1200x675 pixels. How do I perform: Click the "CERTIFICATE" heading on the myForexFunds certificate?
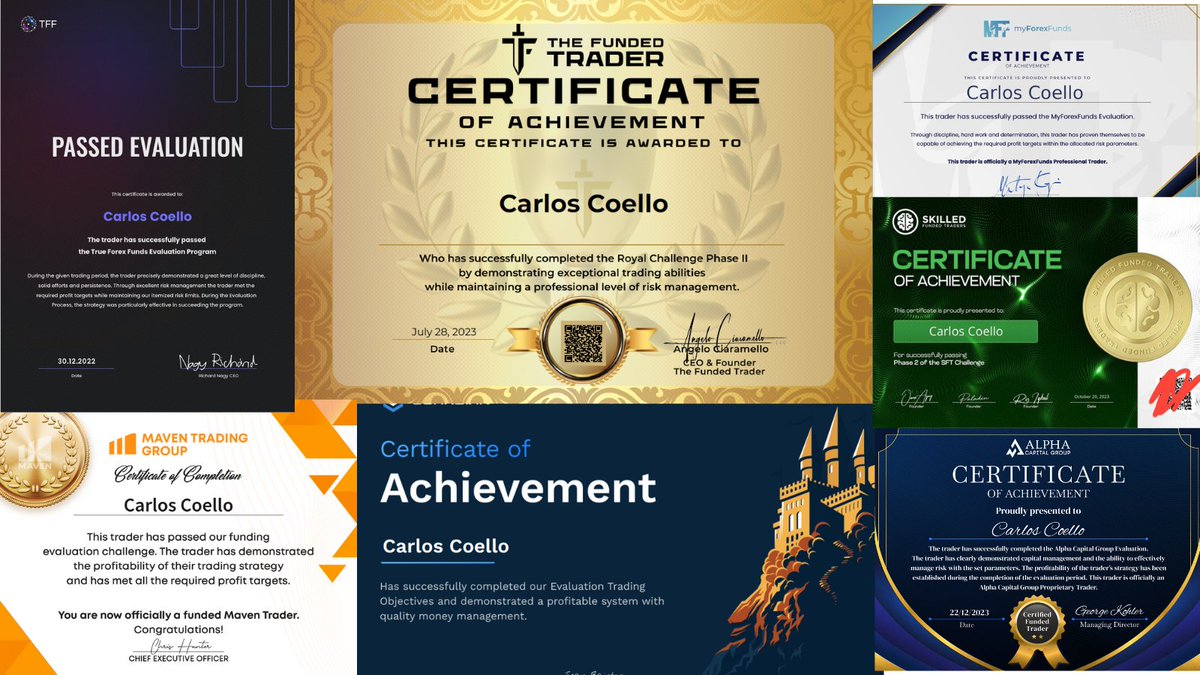(1026, 57)
